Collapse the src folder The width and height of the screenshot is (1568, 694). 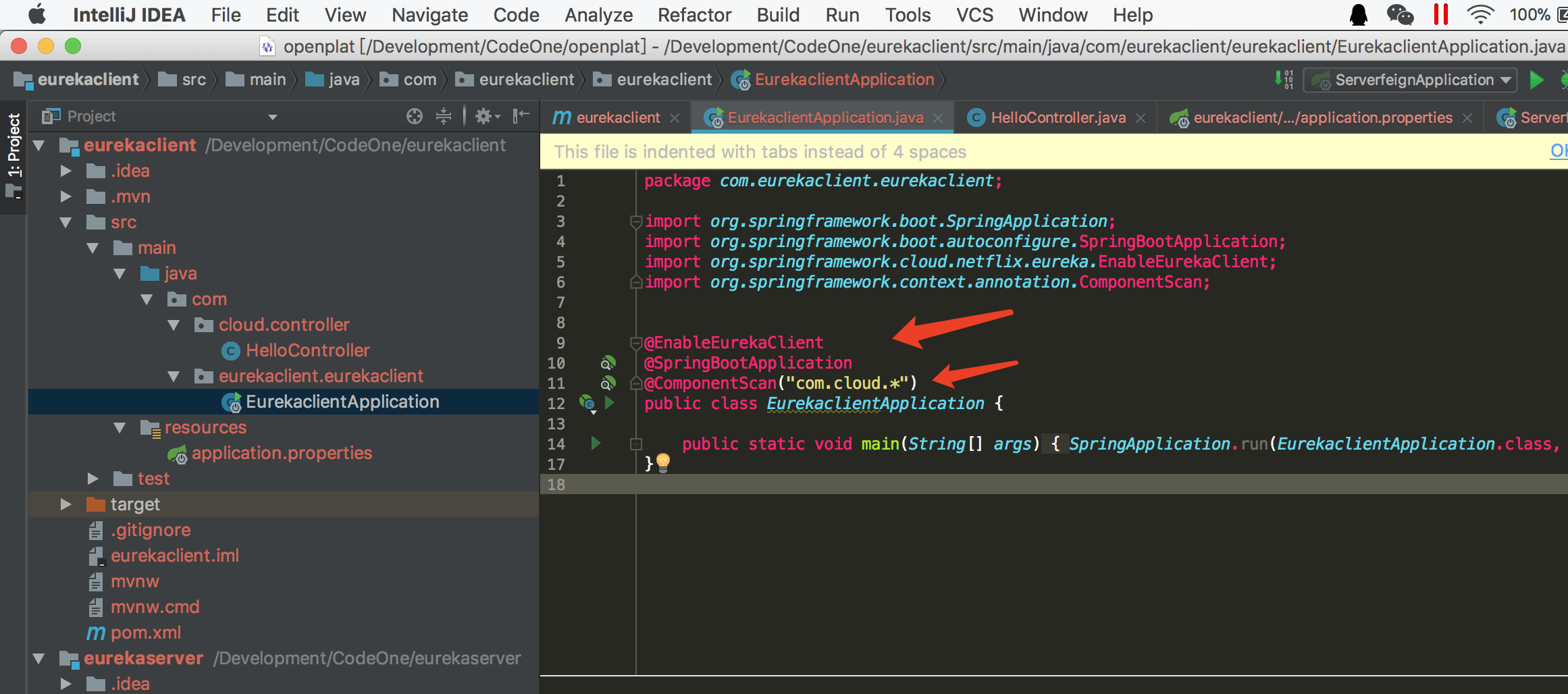pyautogui.click(x=66, y=222)
